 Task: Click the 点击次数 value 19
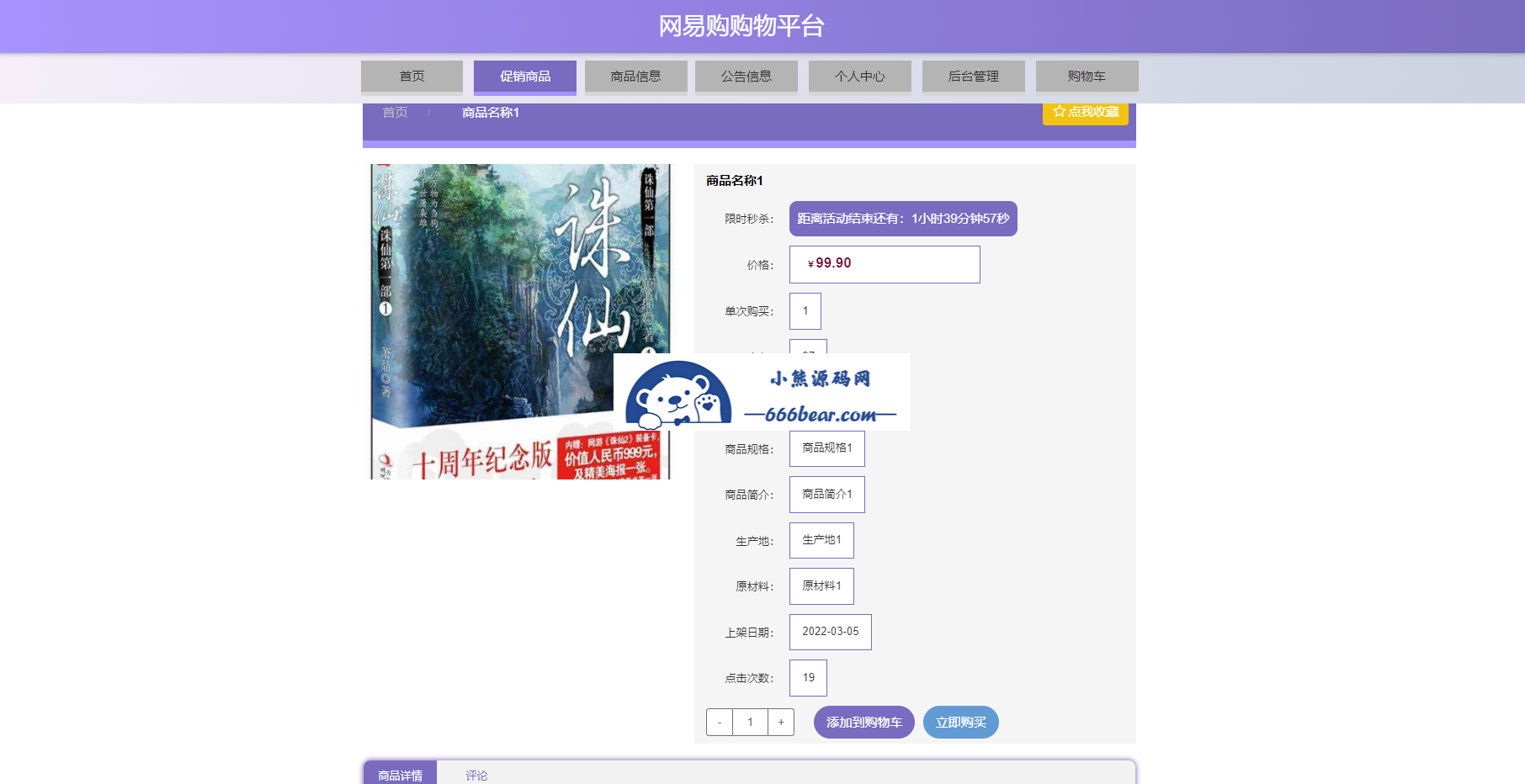808,678
